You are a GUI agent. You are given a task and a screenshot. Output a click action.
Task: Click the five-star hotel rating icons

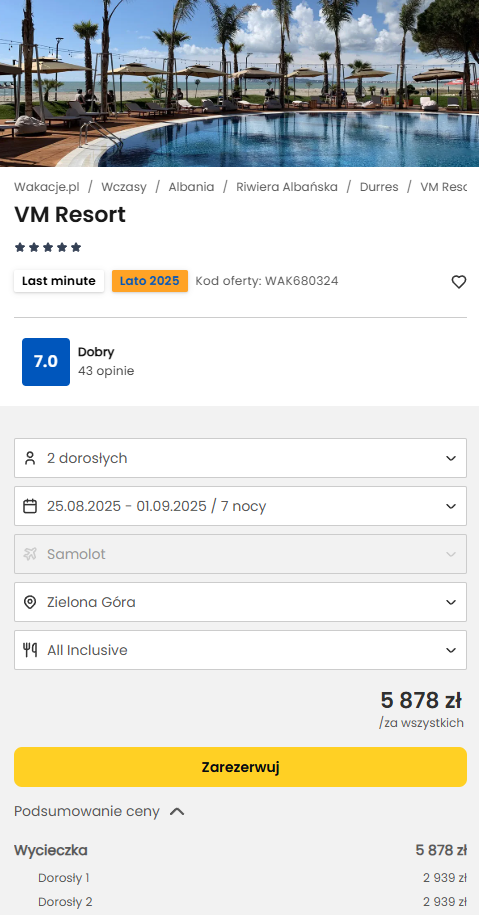pos(48,247)
